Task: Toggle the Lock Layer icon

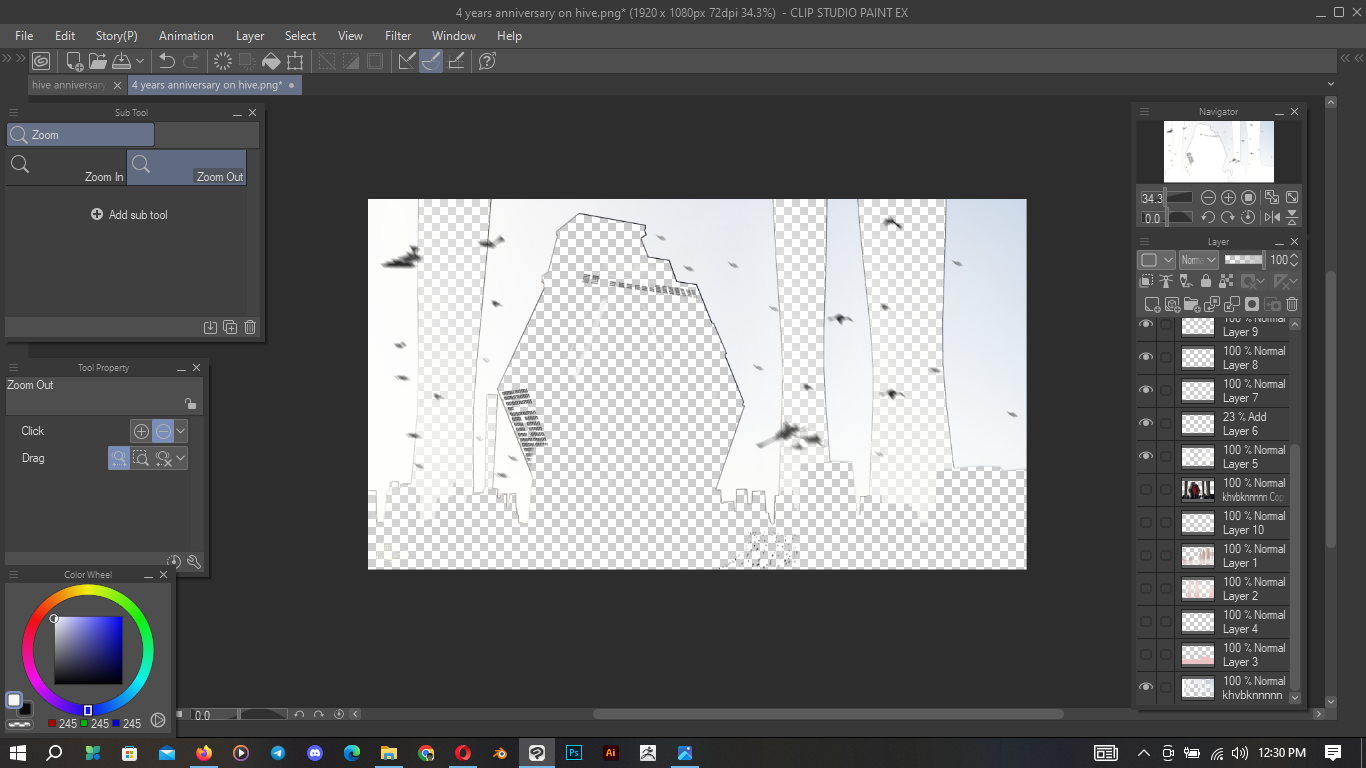Action: tap(1206, 282)
